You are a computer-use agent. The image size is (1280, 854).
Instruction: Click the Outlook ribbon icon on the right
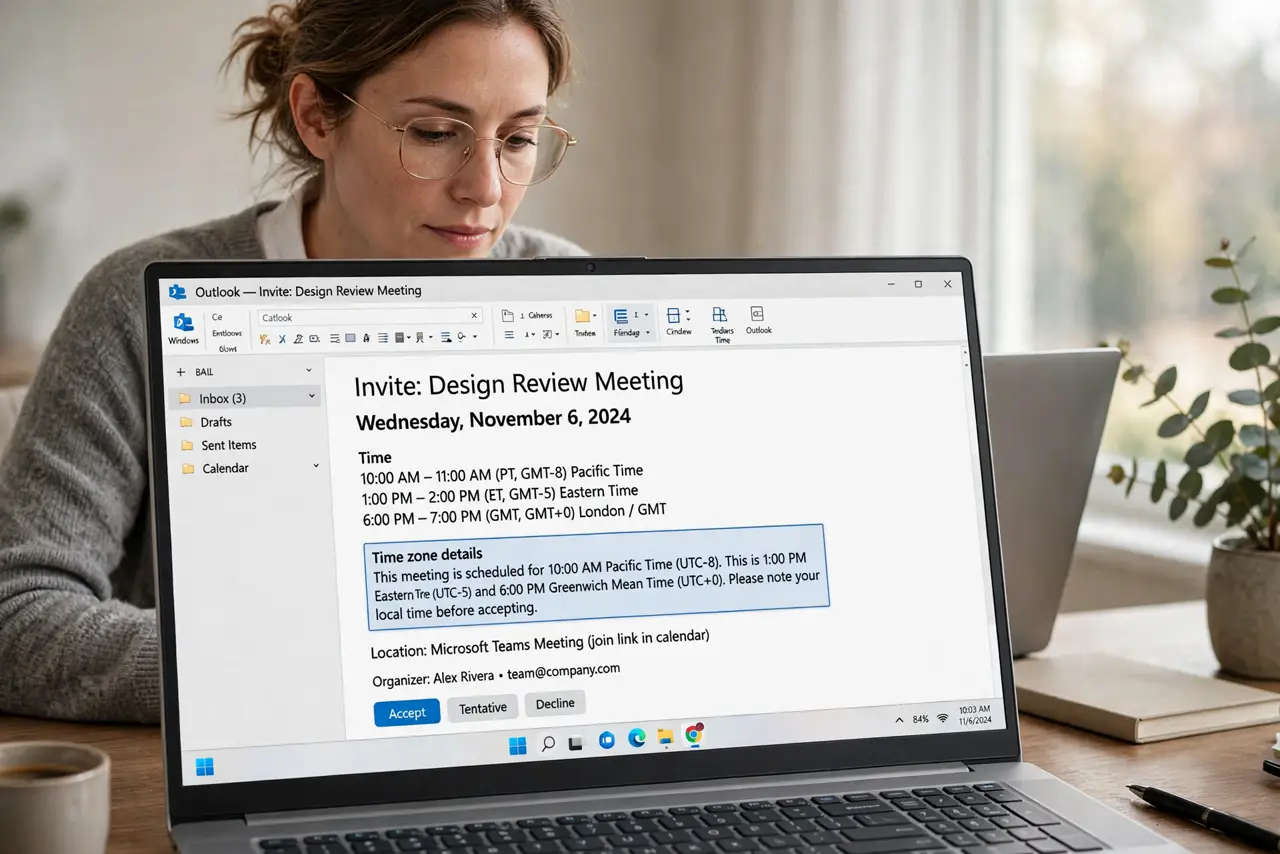(x=757, y=314)
